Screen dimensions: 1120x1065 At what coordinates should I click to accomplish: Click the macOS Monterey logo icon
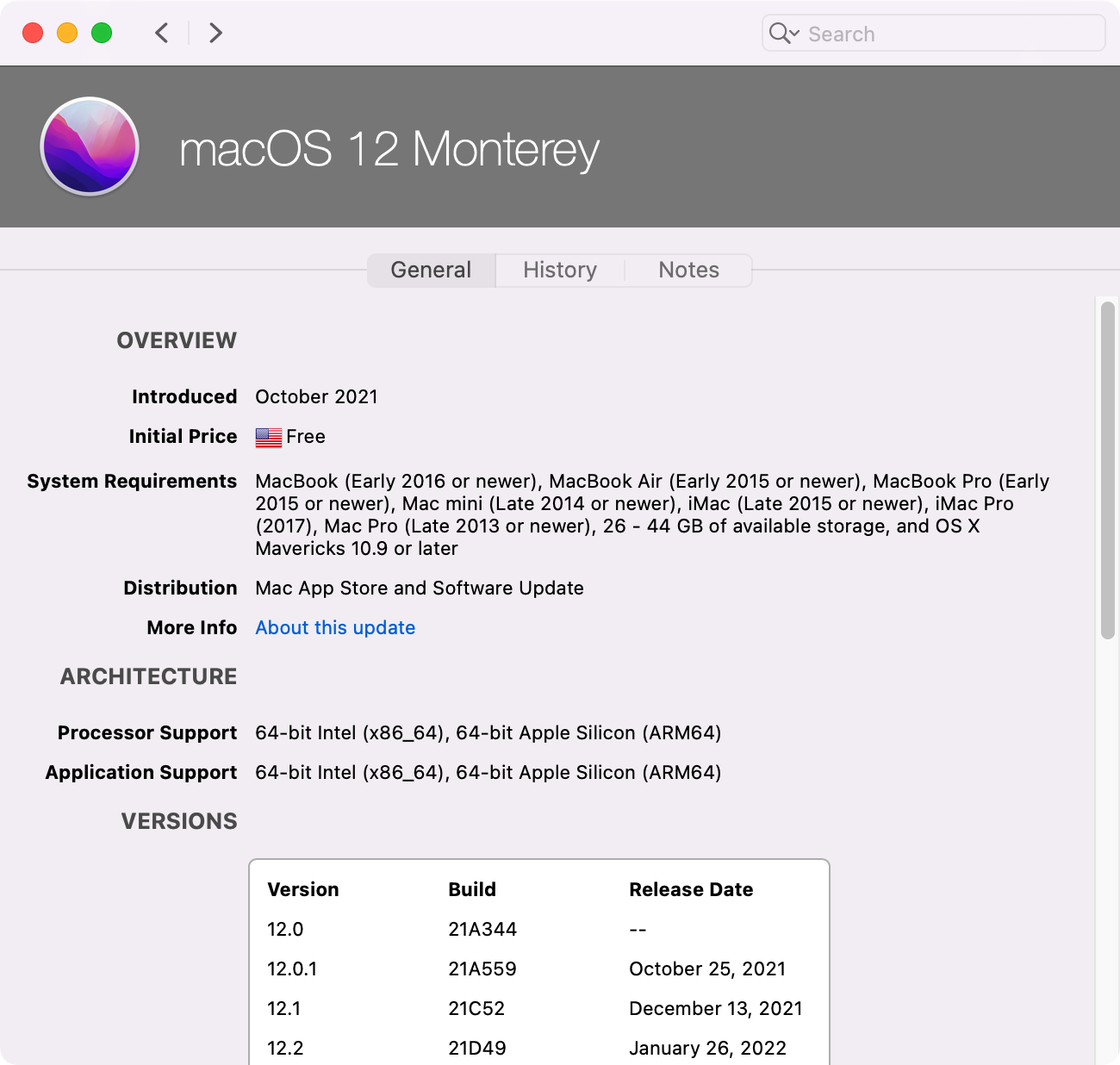(x=90, y=146)
